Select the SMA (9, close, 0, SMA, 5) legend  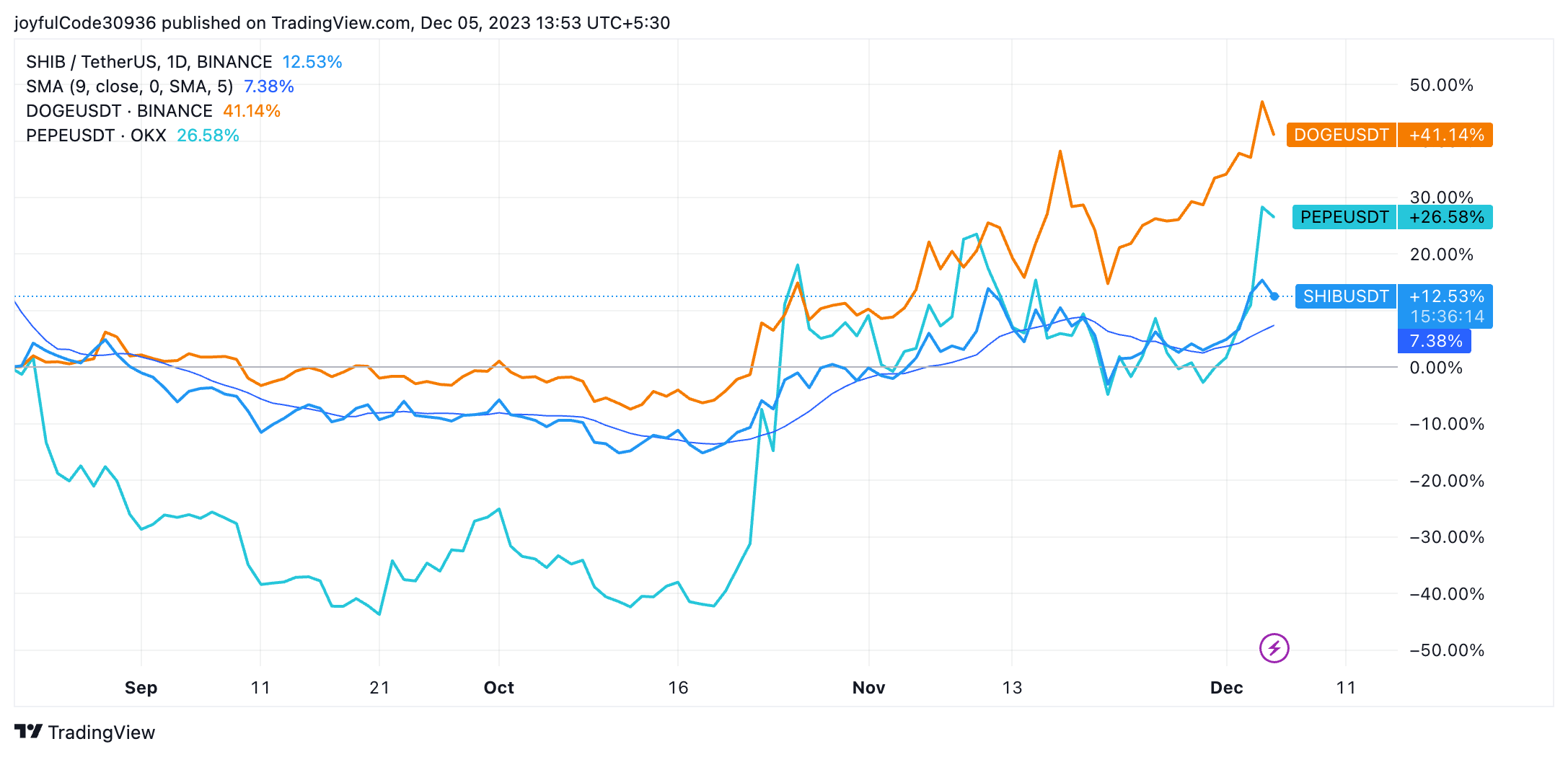130,87
